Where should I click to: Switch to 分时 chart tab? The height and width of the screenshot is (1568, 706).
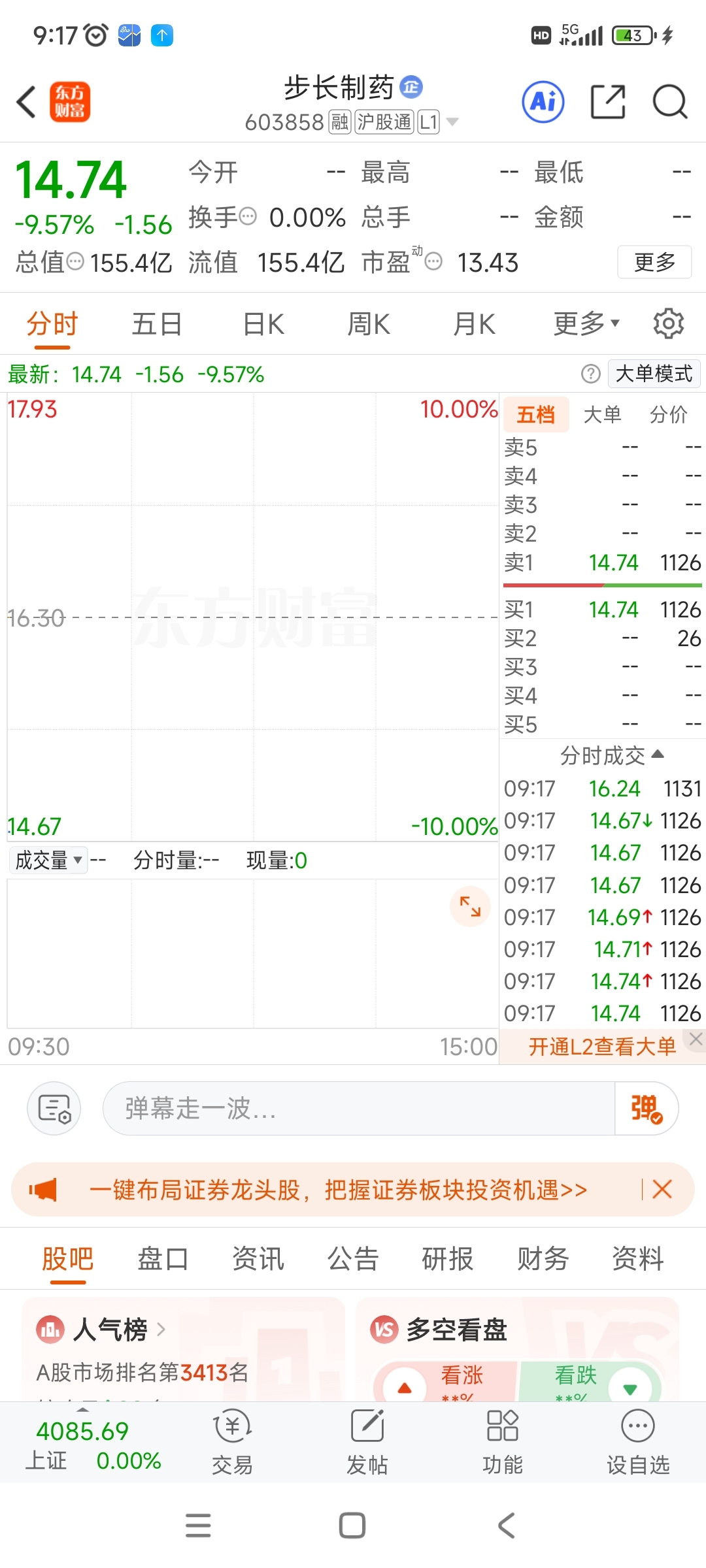tap(52, 323)
